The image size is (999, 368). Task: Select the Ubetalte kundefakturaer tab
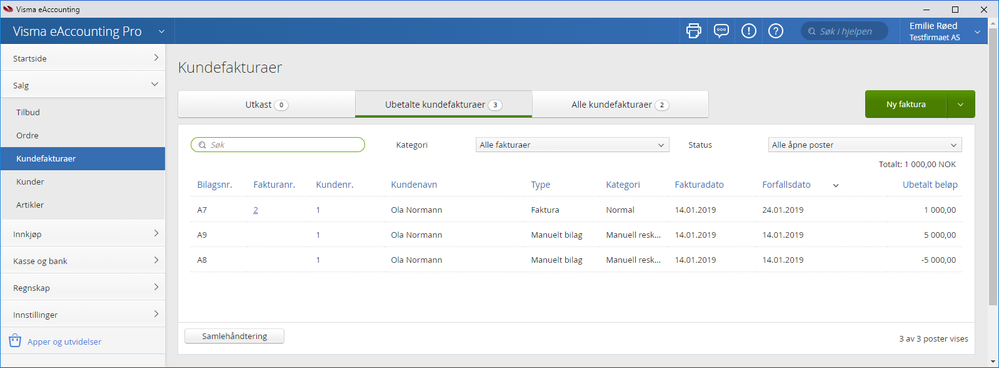(x=443, y=104)
